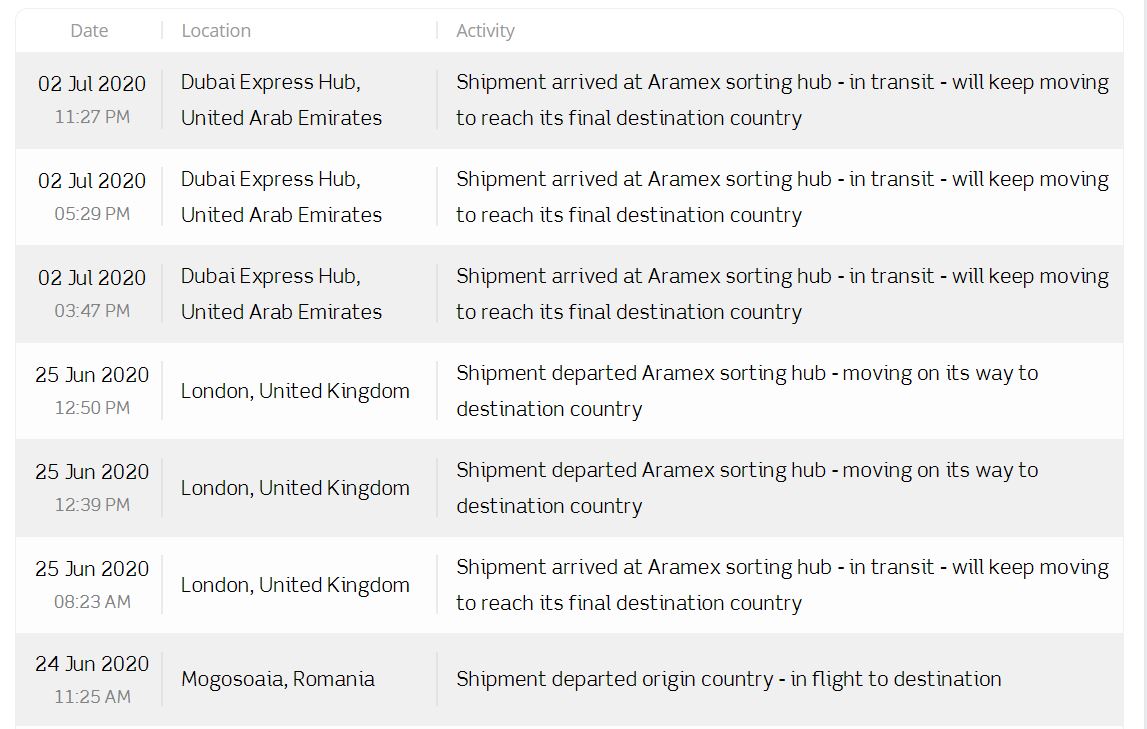Select the Mogosoaia, Romania location cell

(x=278, y=679)
